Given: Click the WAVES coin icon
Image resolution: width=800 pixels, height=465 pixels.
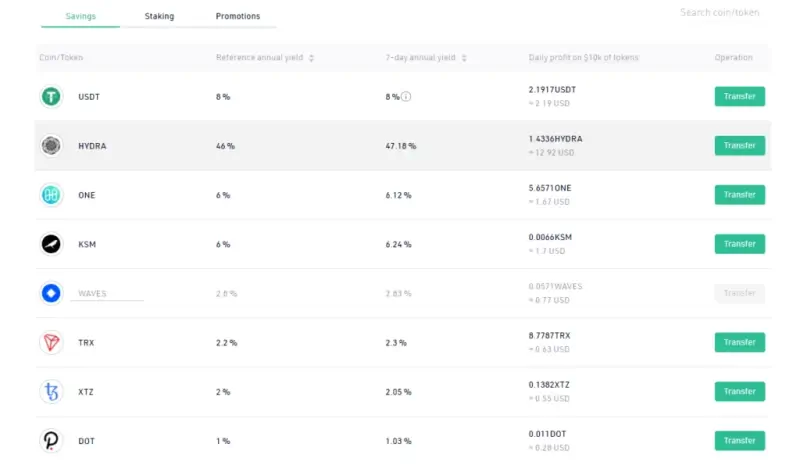Looking at the screenshot, I should coord(51,294).
